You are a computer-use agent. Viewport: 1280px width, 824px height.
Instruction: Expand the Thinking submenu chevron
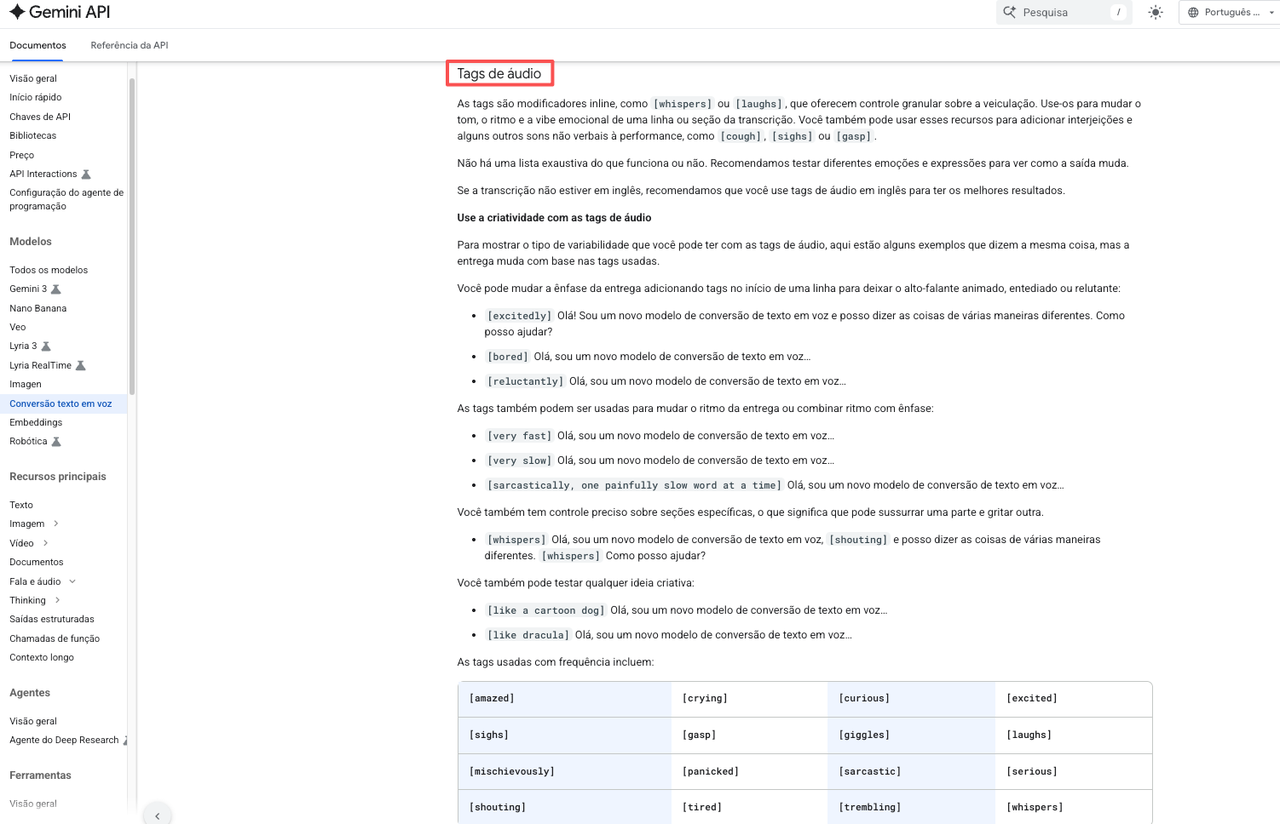point(57,601)
